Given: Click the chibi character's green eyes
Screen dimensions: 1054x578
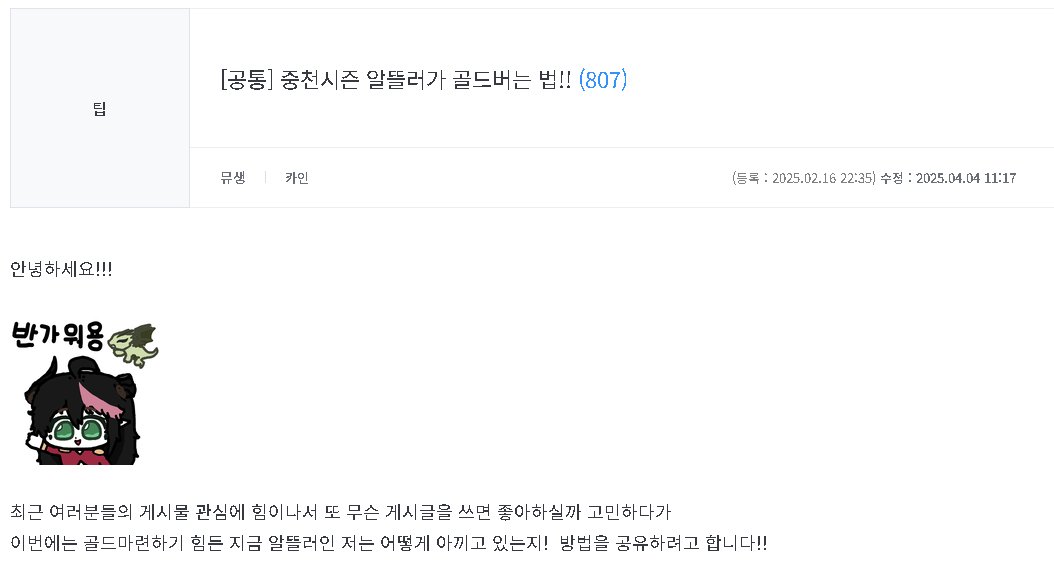Looking at the screenshot, I should tap(78, 432).
